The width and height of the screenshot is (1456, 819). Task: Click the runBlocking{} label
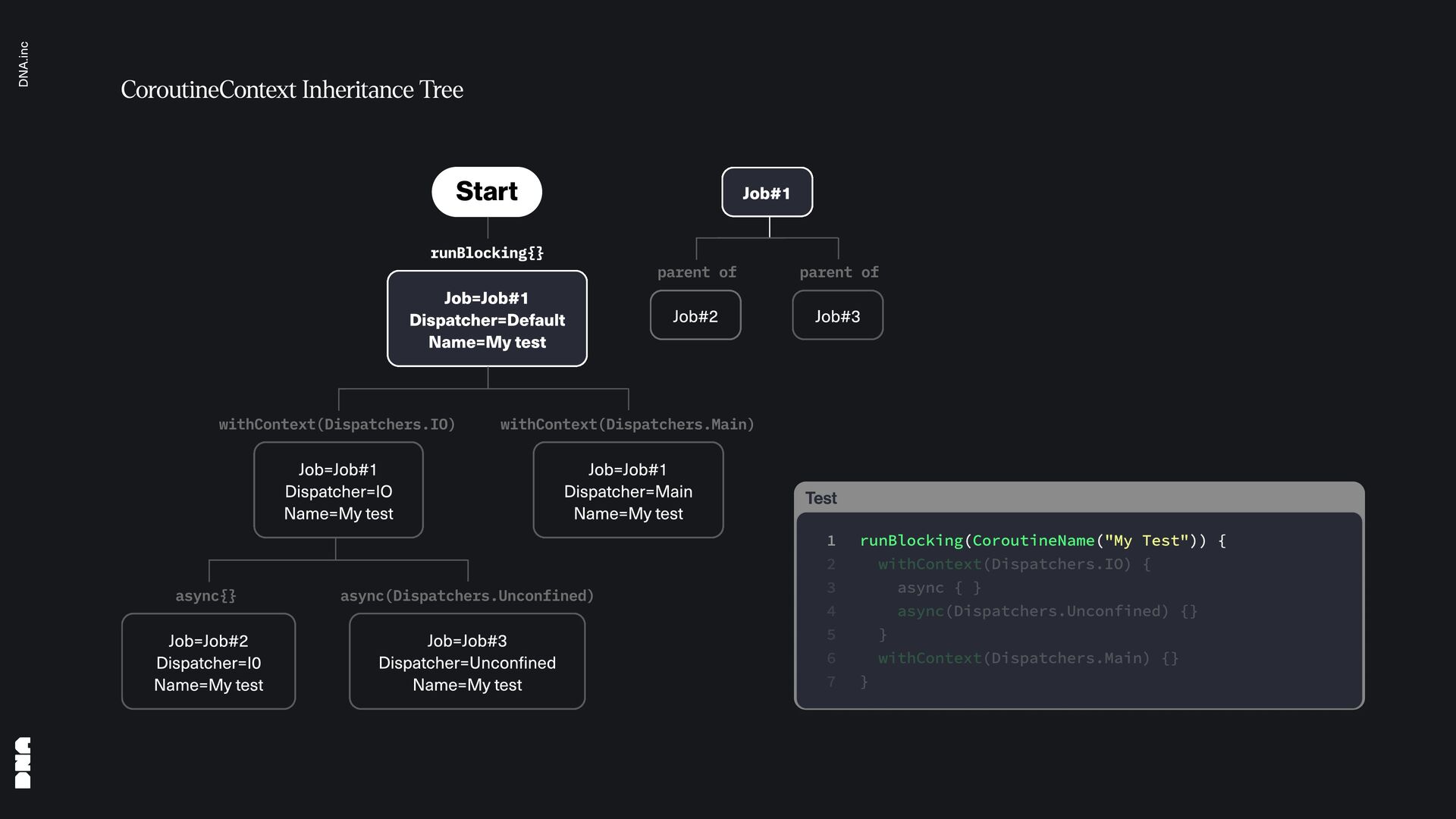(x=487, y=253)
